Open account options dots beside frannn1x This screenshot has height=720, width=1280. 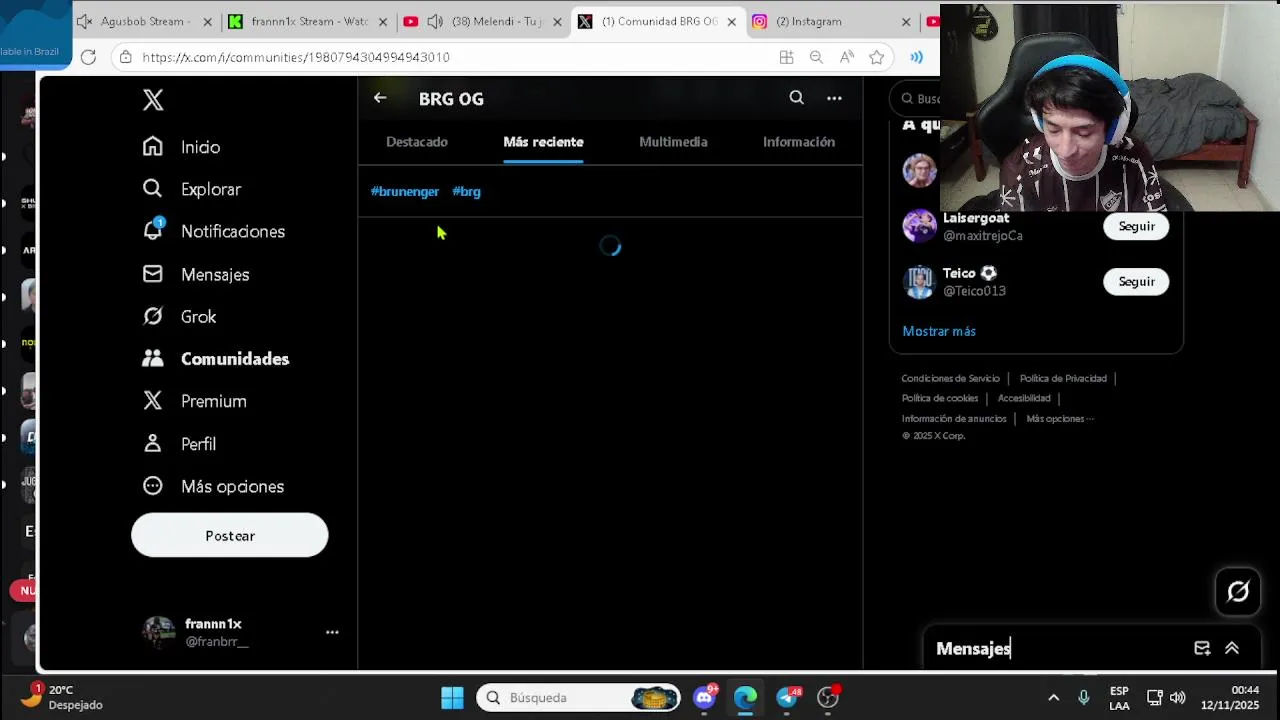332,632
